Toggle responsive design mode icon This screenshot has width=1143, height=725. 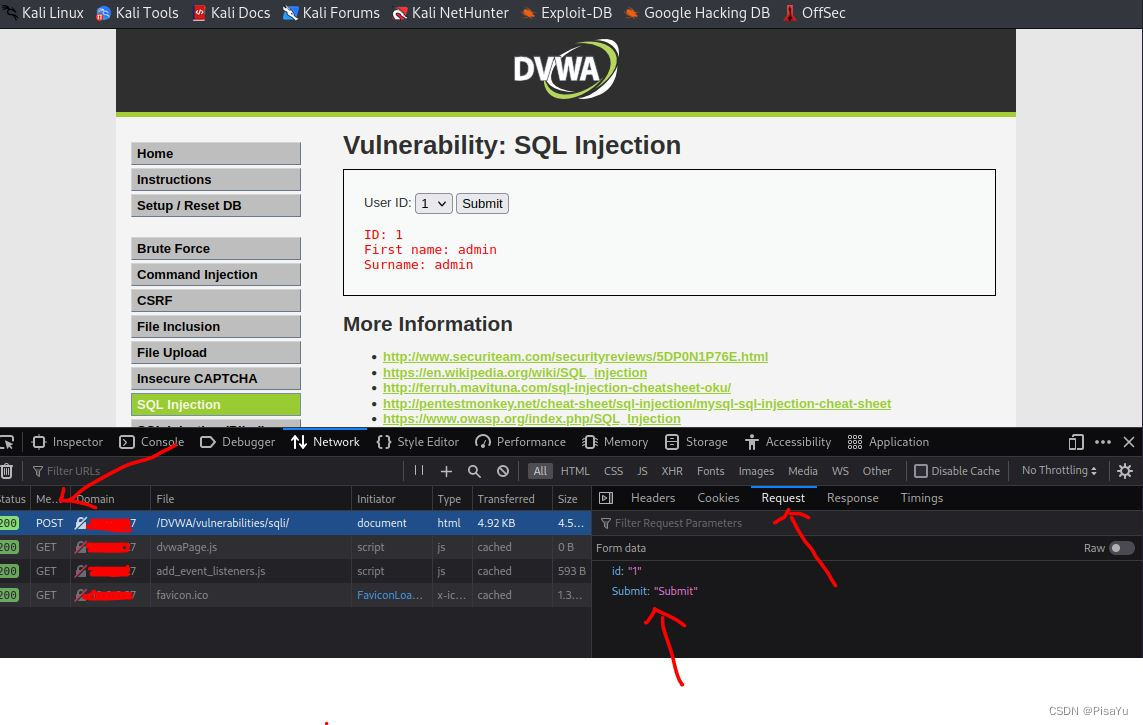pos(1076,442)
